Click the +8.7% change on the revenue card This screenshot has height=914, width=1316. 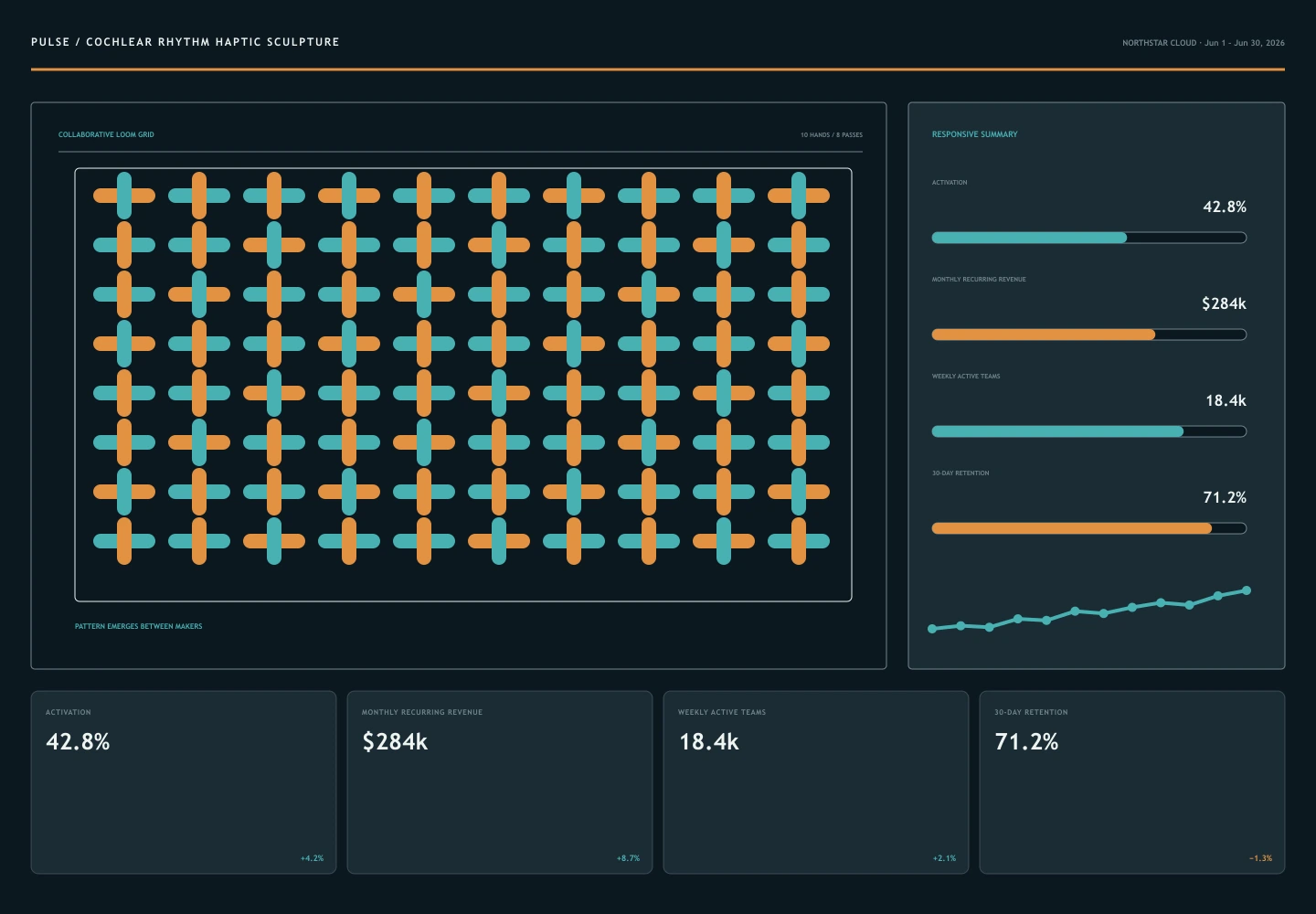[628, 858]
